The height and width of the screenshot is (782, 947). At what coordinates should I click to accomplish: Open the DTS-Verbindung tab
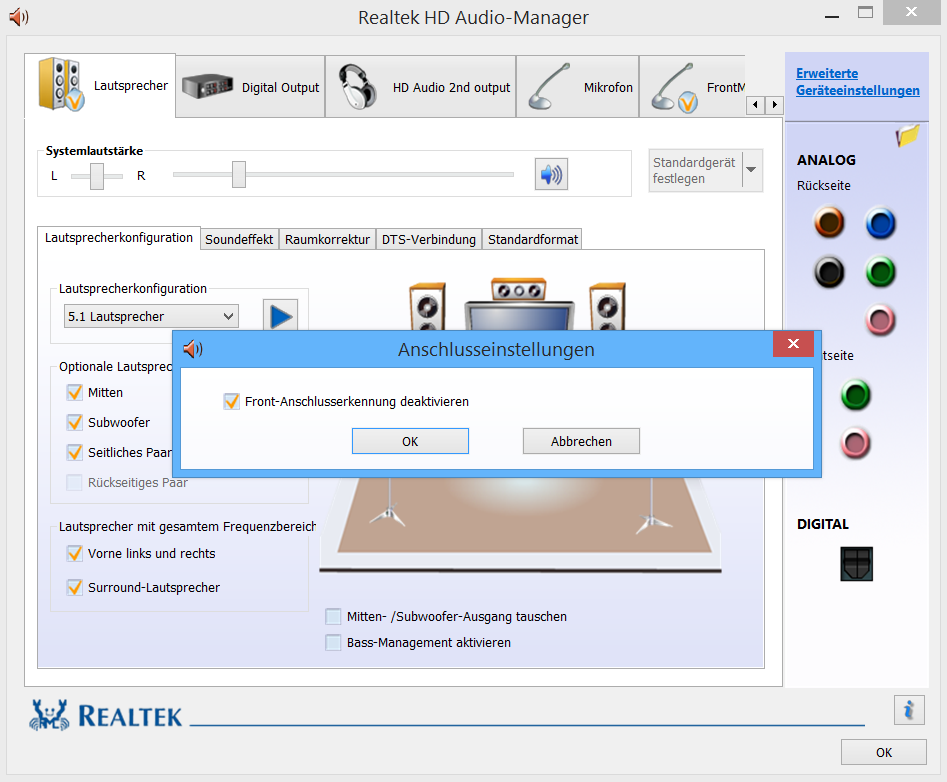[x=429, y=240]
